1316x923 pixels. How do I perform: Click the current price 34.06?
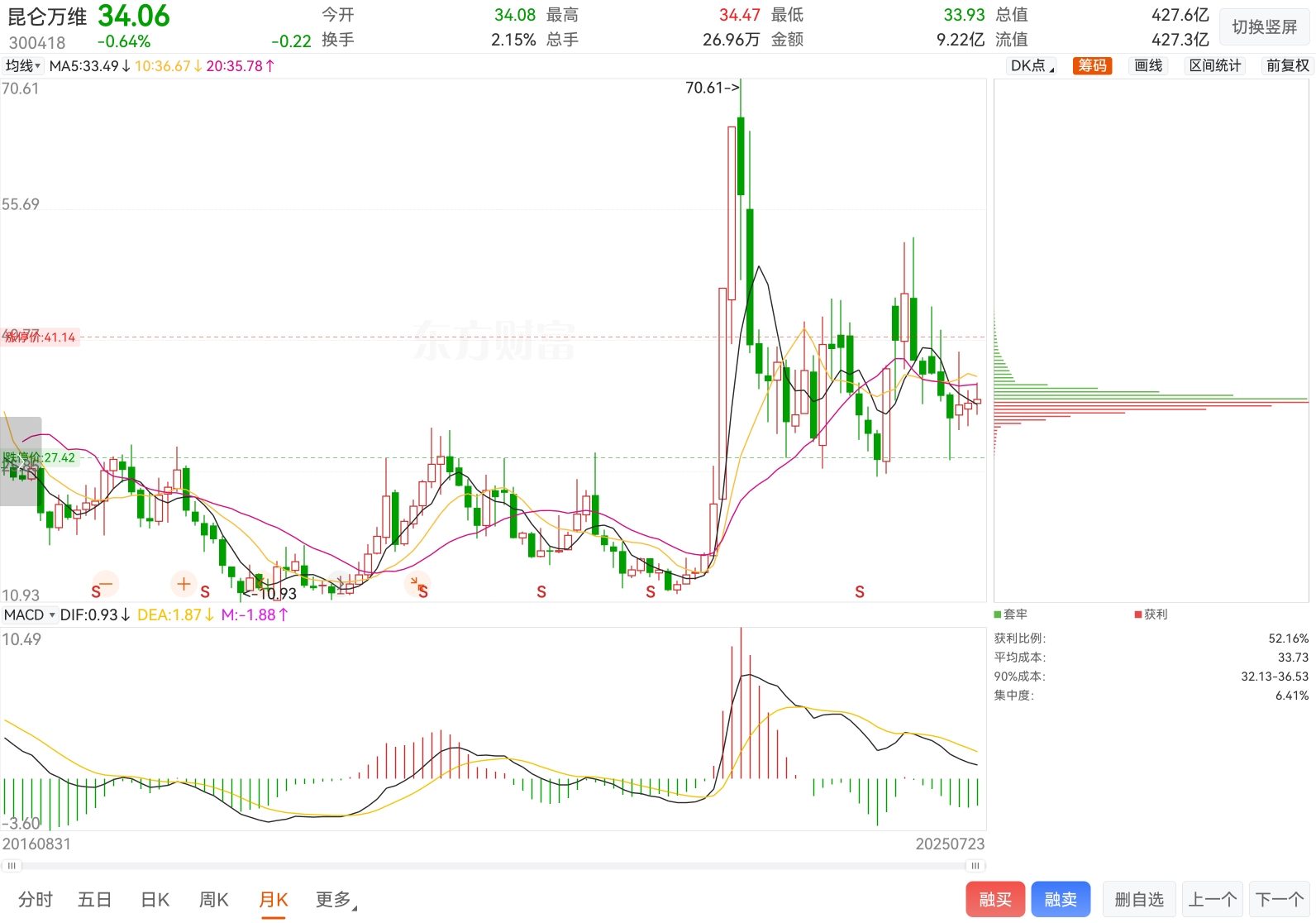(x=134, y=16)
